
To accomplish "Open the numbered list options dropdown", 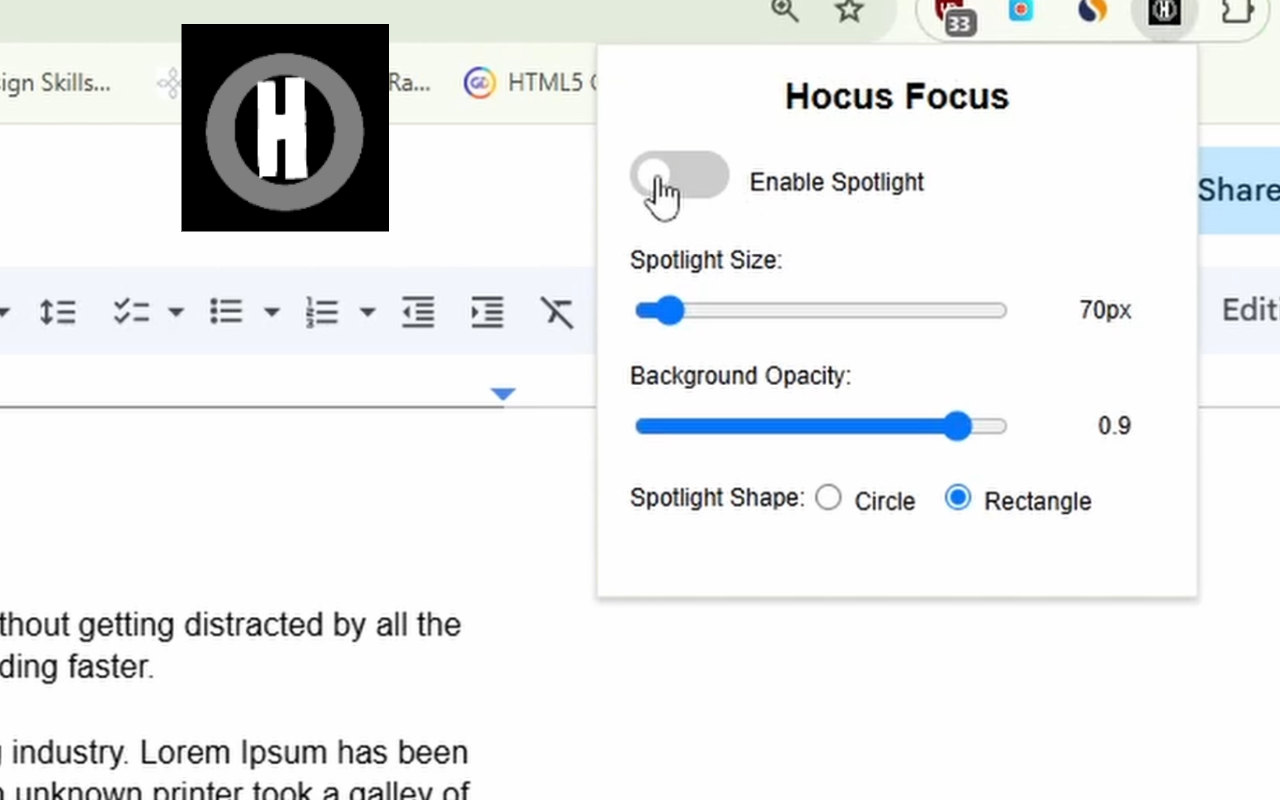I will point(367,313).
